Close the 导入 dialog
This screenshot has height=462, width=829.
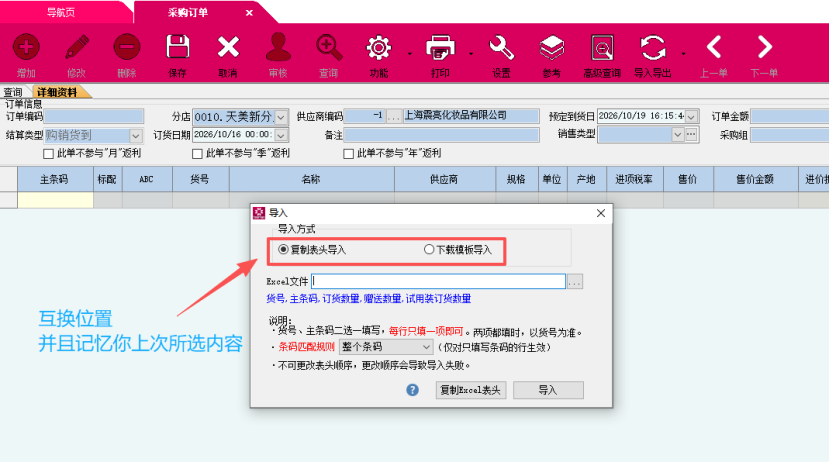(x=601, y=213)
